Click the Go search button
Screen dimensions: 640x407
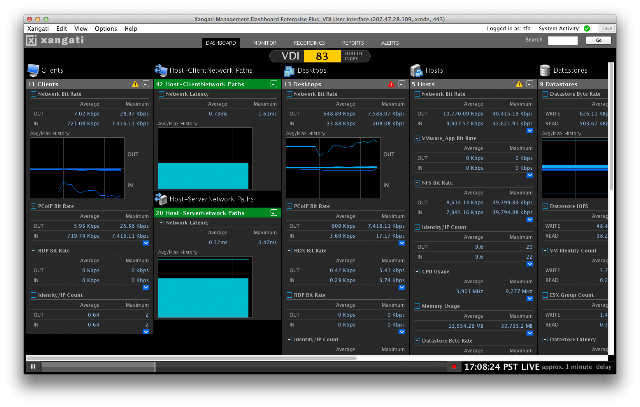tap(598, 40)
